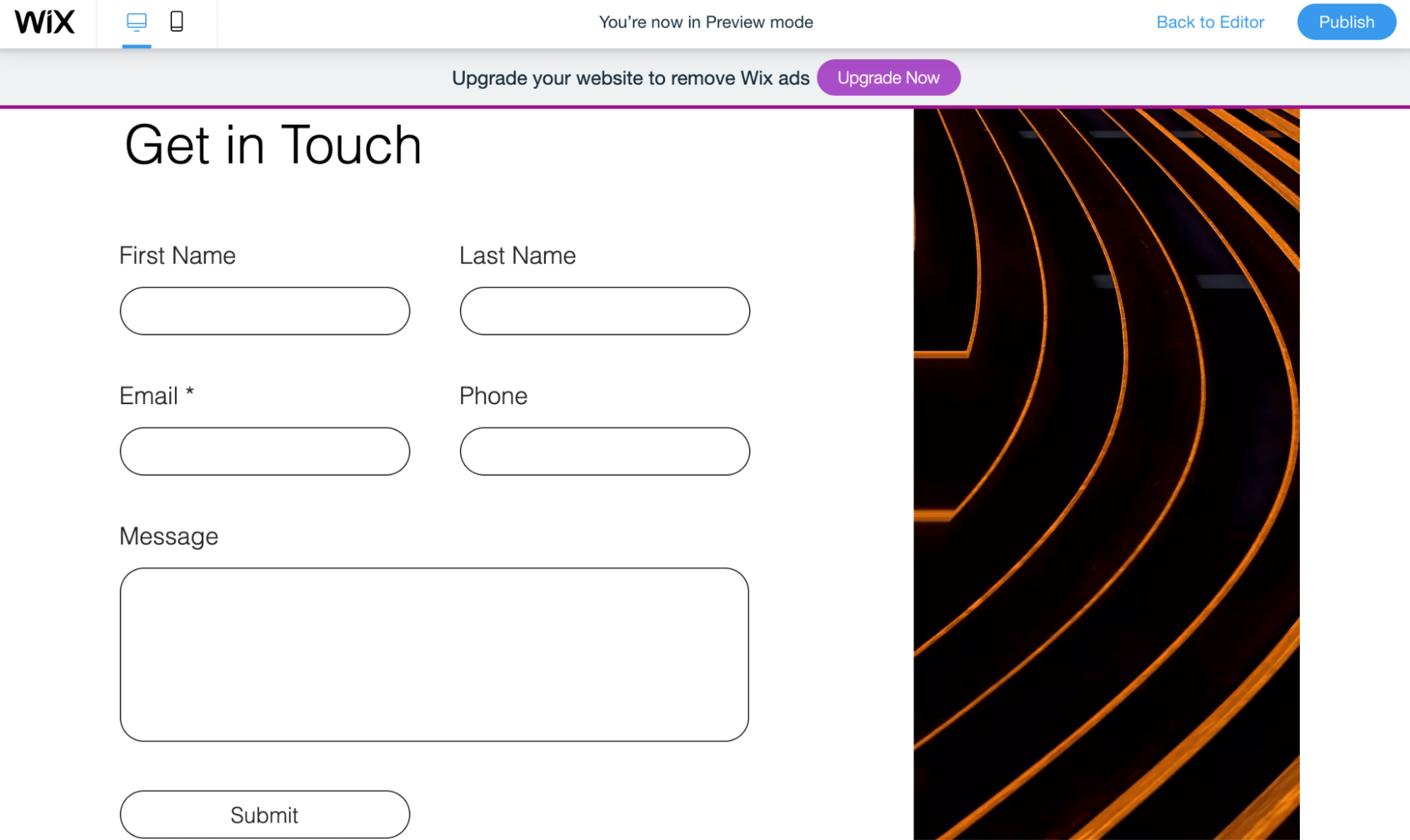Click inside the Message text area
The width and height of the screenshot is (1410, 840).
pos(434,655)
